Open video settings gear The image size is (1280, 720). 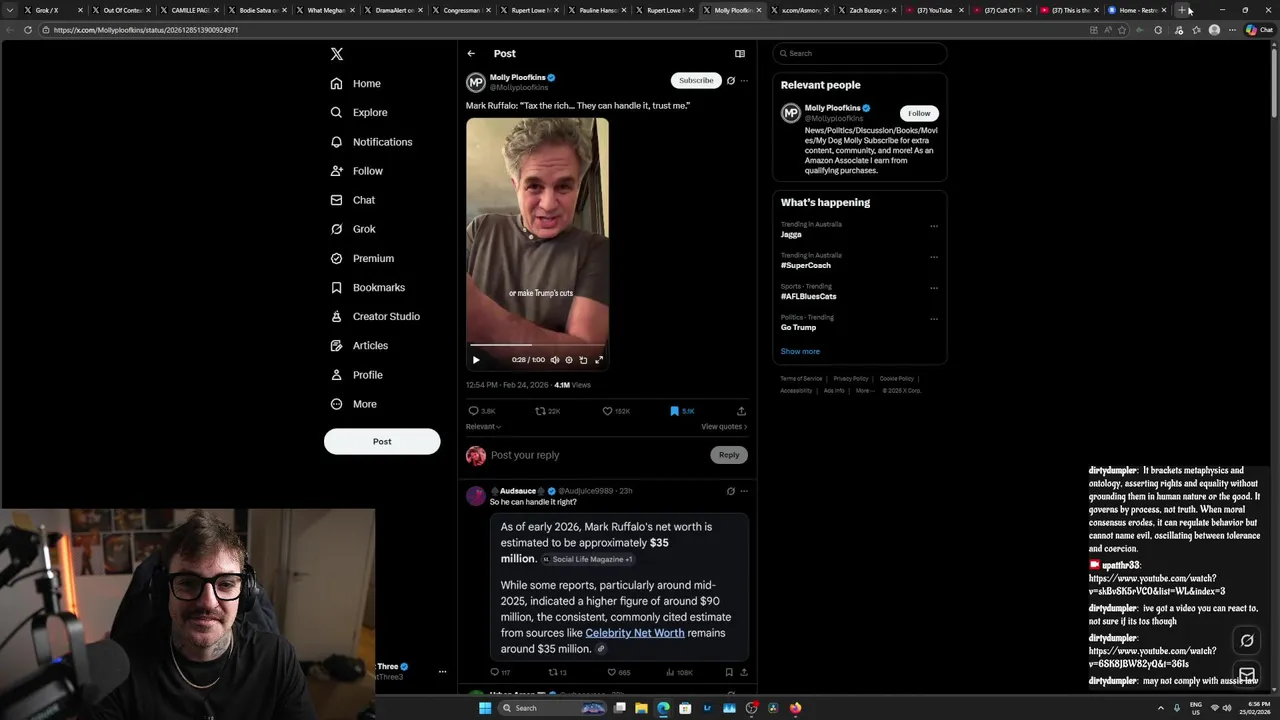pos(569,360)
